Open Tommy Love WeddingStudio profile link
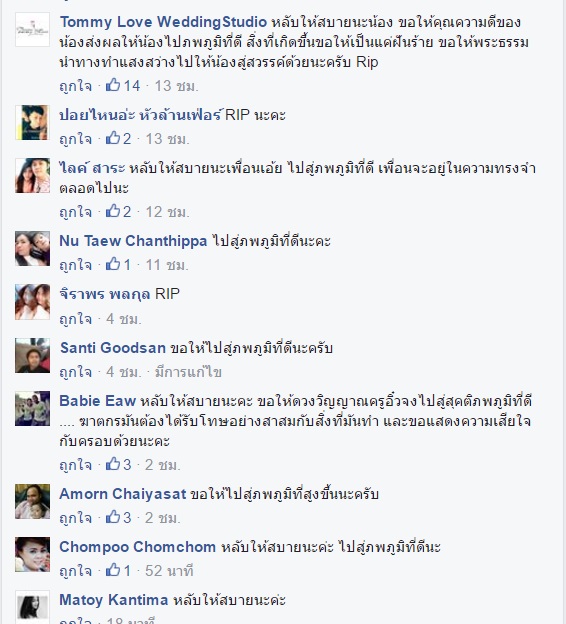 [163, 22]
